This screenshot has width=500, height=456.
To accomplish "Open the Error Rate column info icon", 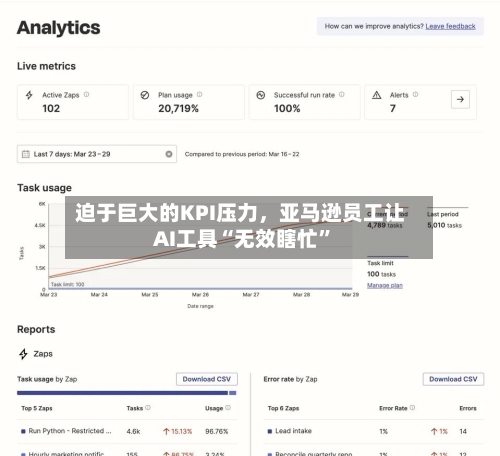I will pyautogui.click(x=412, y=408).
